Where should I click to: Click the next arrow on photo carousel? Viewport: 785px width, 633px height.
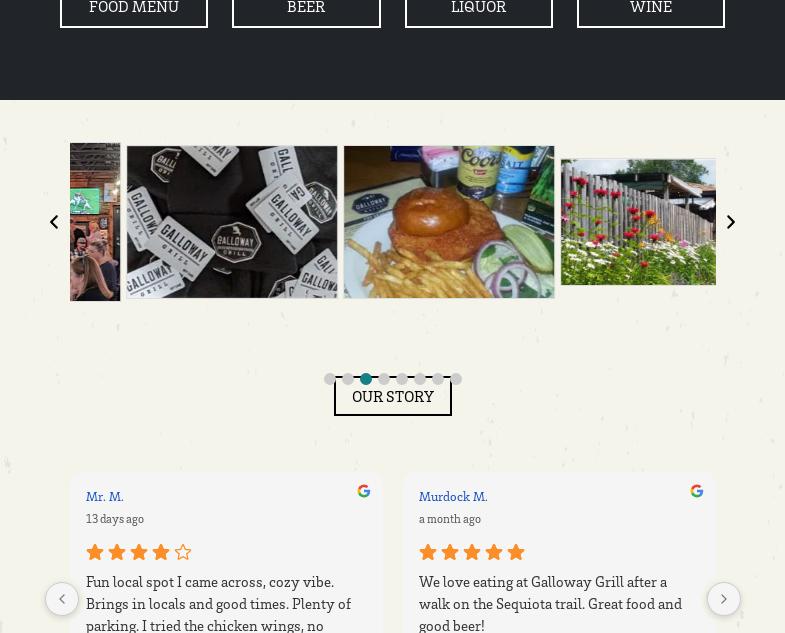[730, 222]
